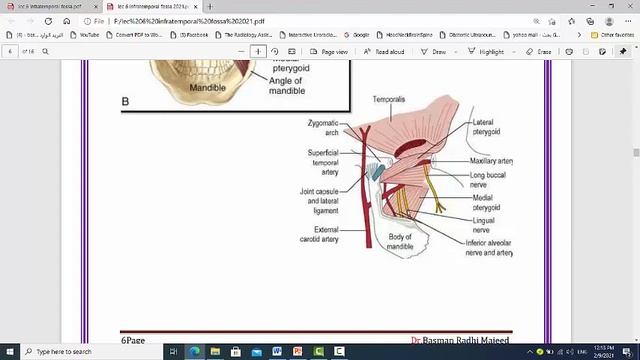The image size is (640, 360).
Task: Open the Facebook bookmark
Action: coord(189,35)
